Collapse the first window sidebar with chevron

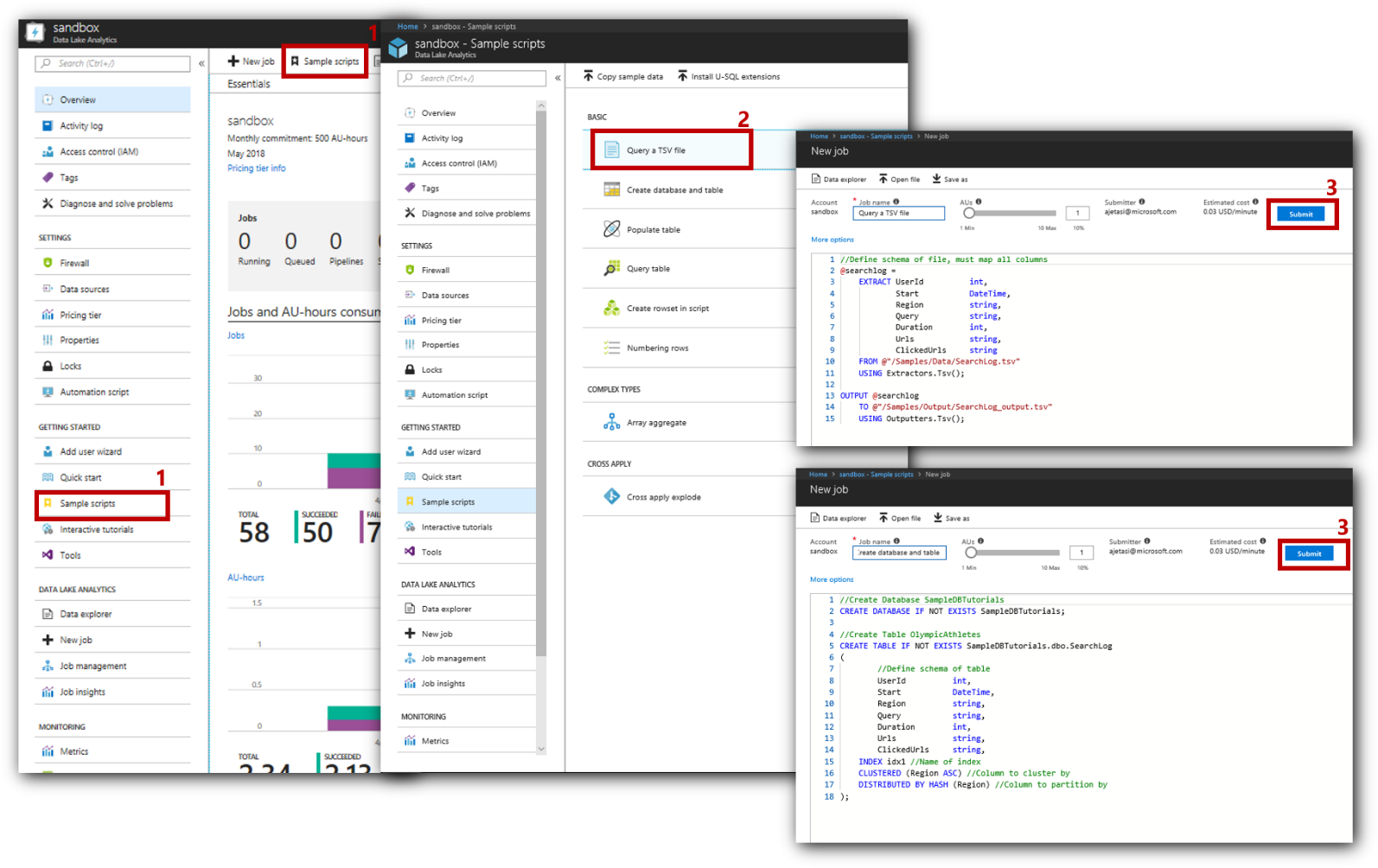pyautogui.click(x=201, y=63)
